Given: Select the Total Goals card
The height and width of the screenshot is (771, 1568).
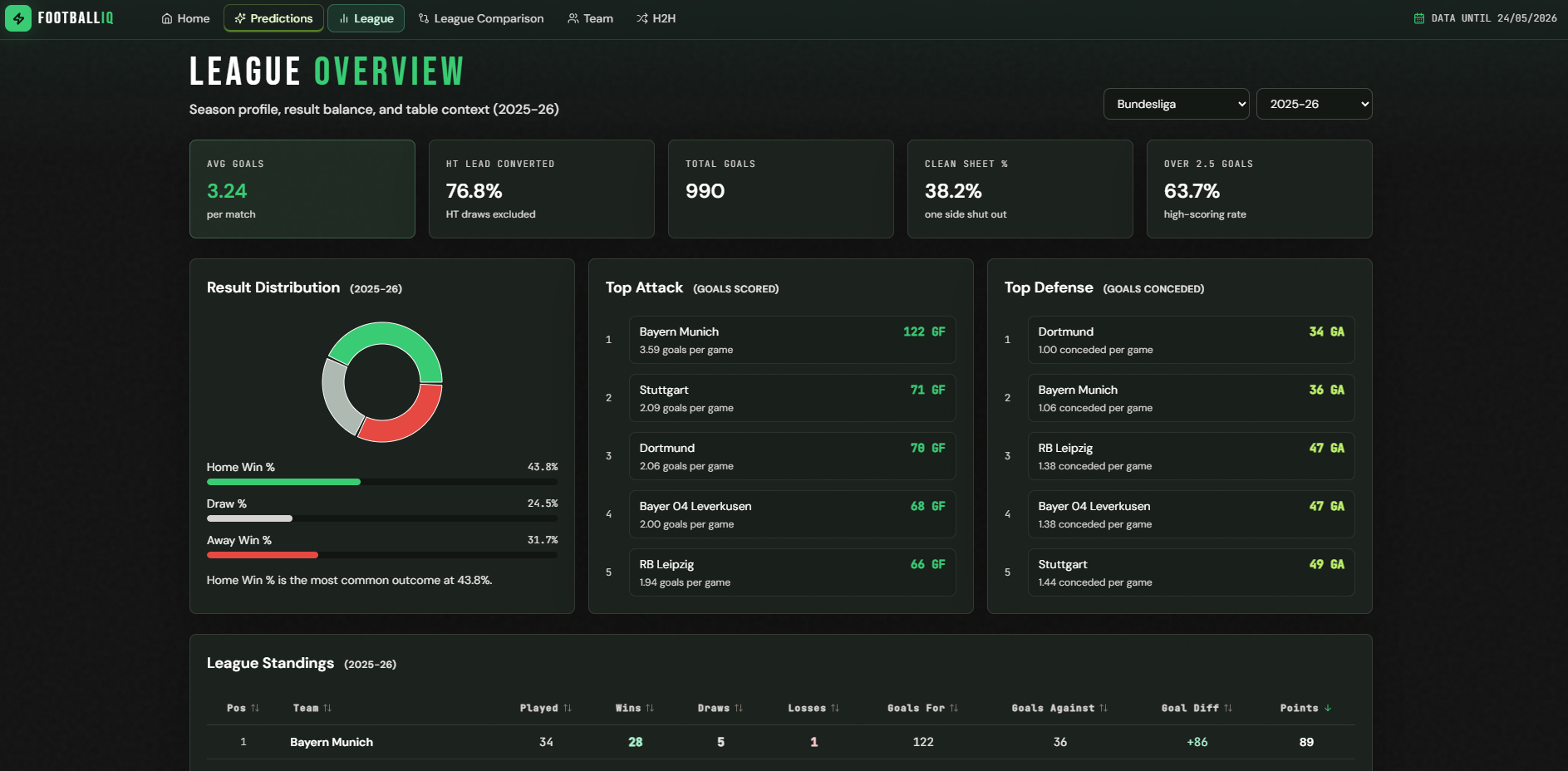Looking at the screenshot, I should pos(781,189).
